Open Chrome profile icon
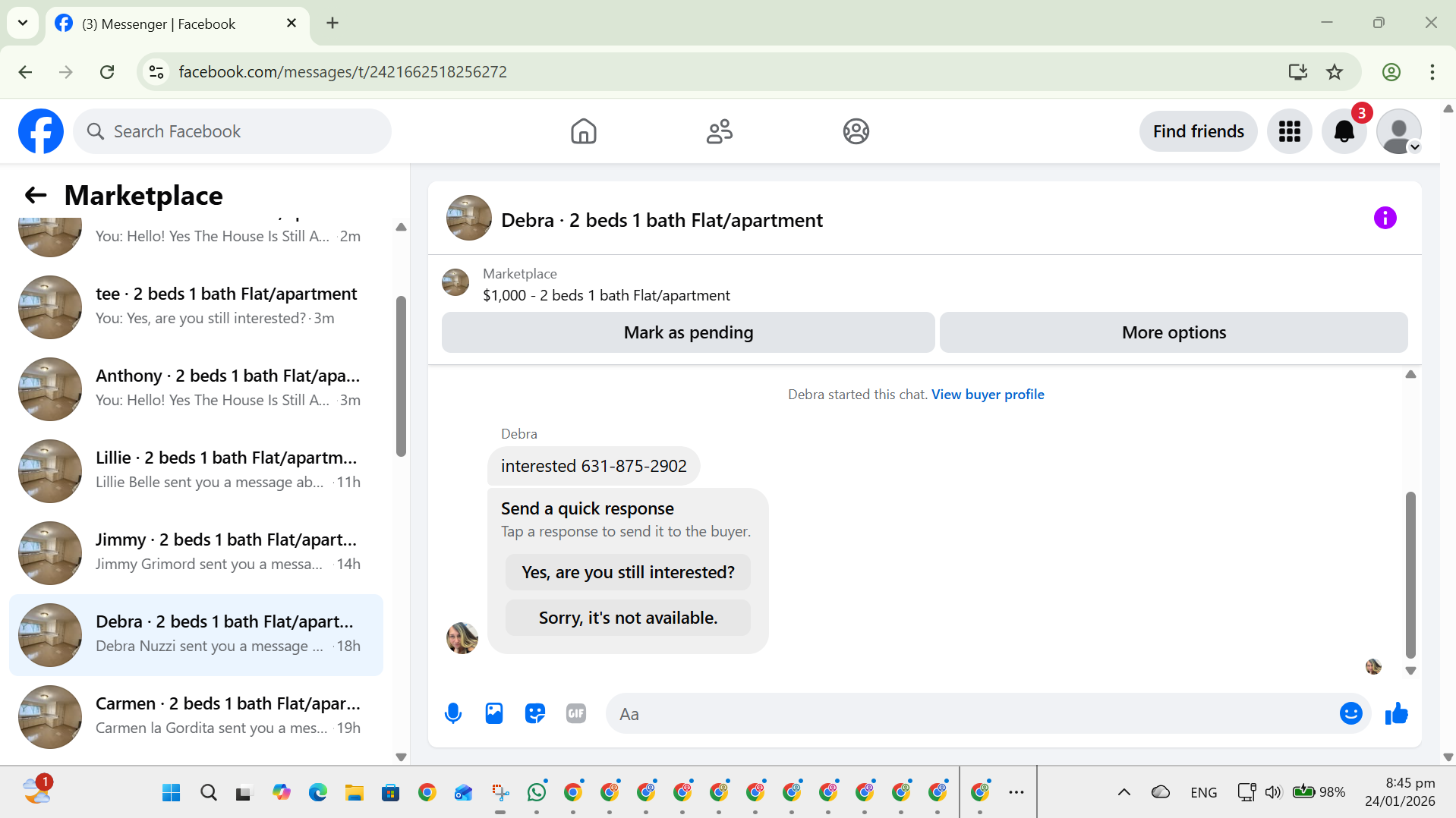 (x=1391, y=72)
